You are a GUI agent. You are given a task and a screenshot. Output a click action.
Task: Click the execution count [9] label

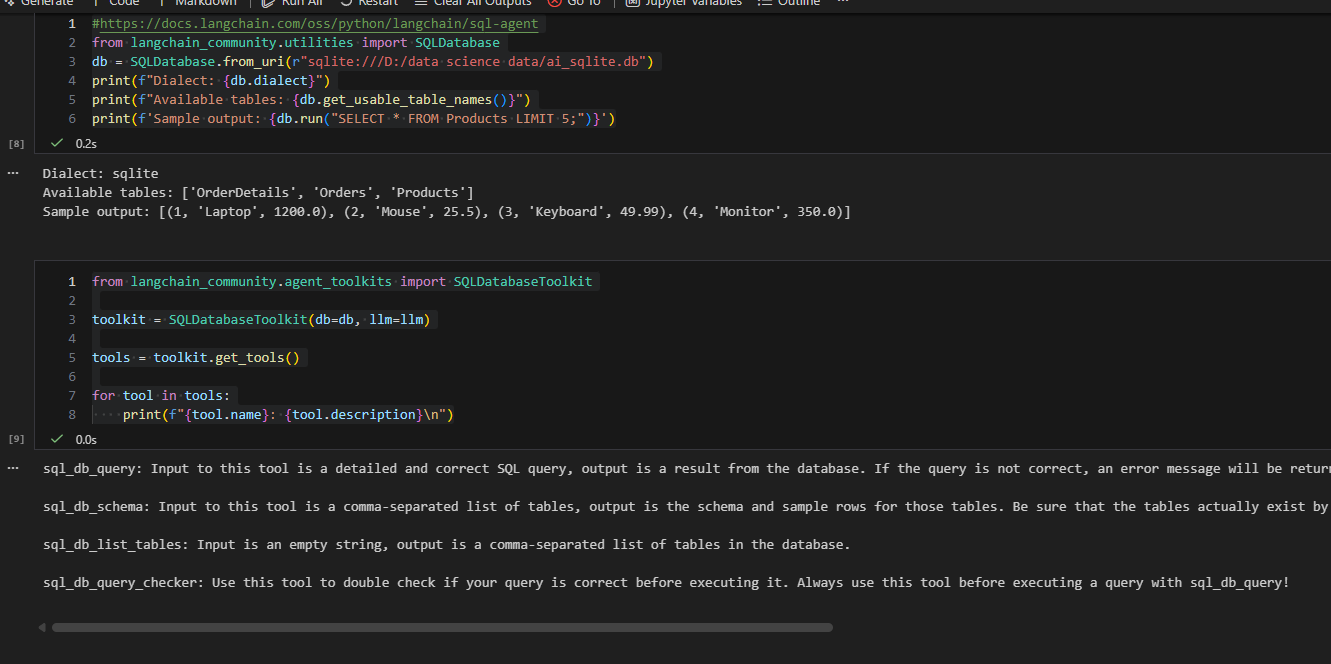coord(16,439)
